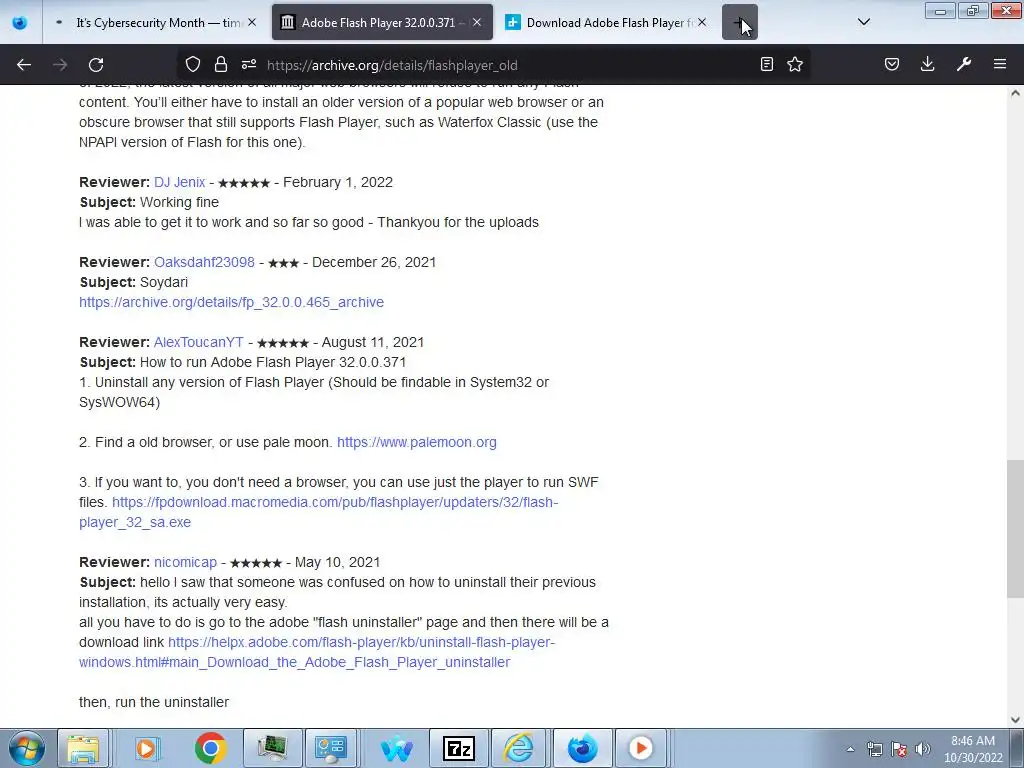Show the downloads panel
Viewport: 1024px width, 768px height.
[x=927, y=64]
